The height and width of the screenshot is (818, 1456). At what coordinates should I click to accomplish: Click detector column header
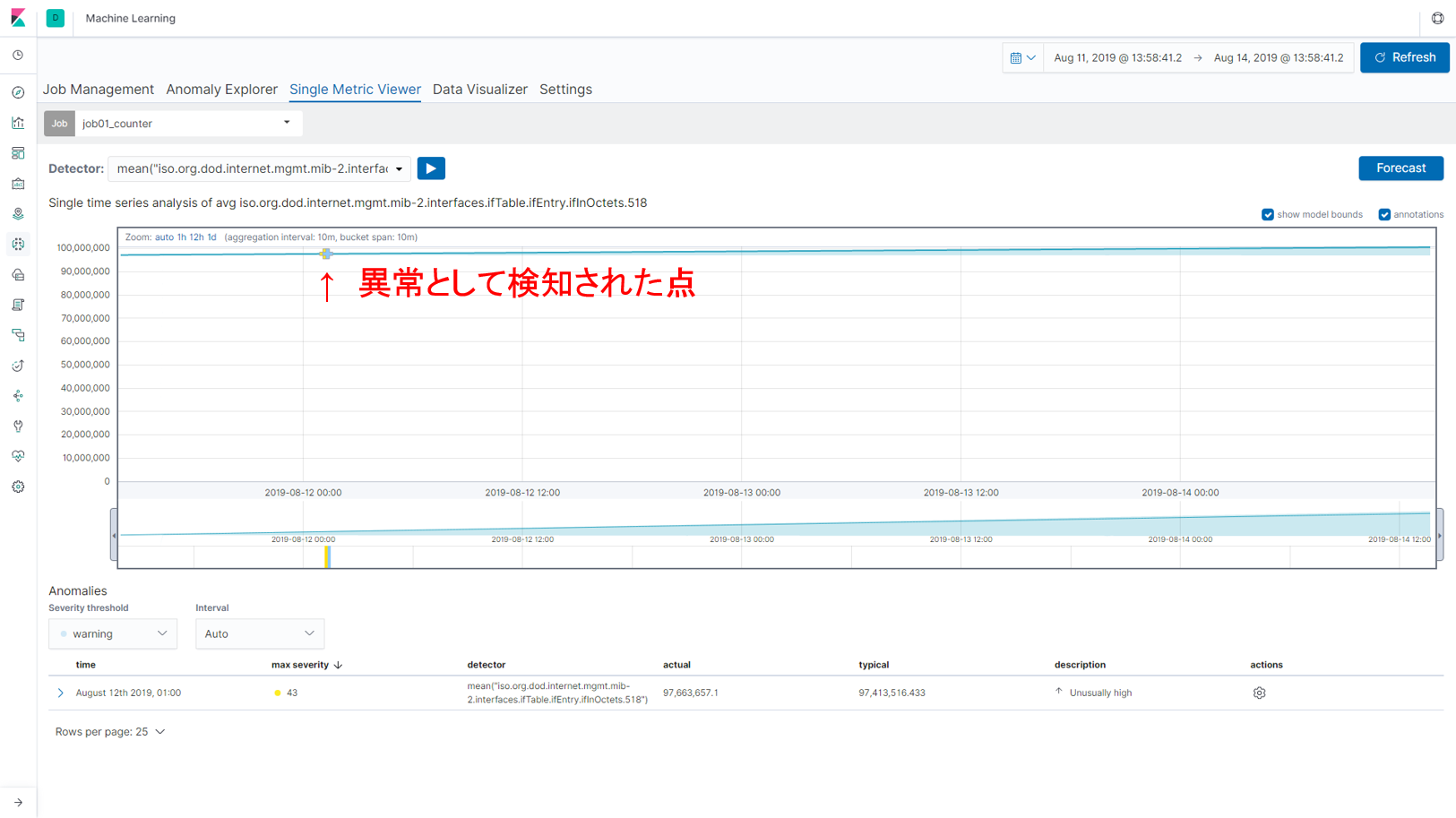point(487,665)
